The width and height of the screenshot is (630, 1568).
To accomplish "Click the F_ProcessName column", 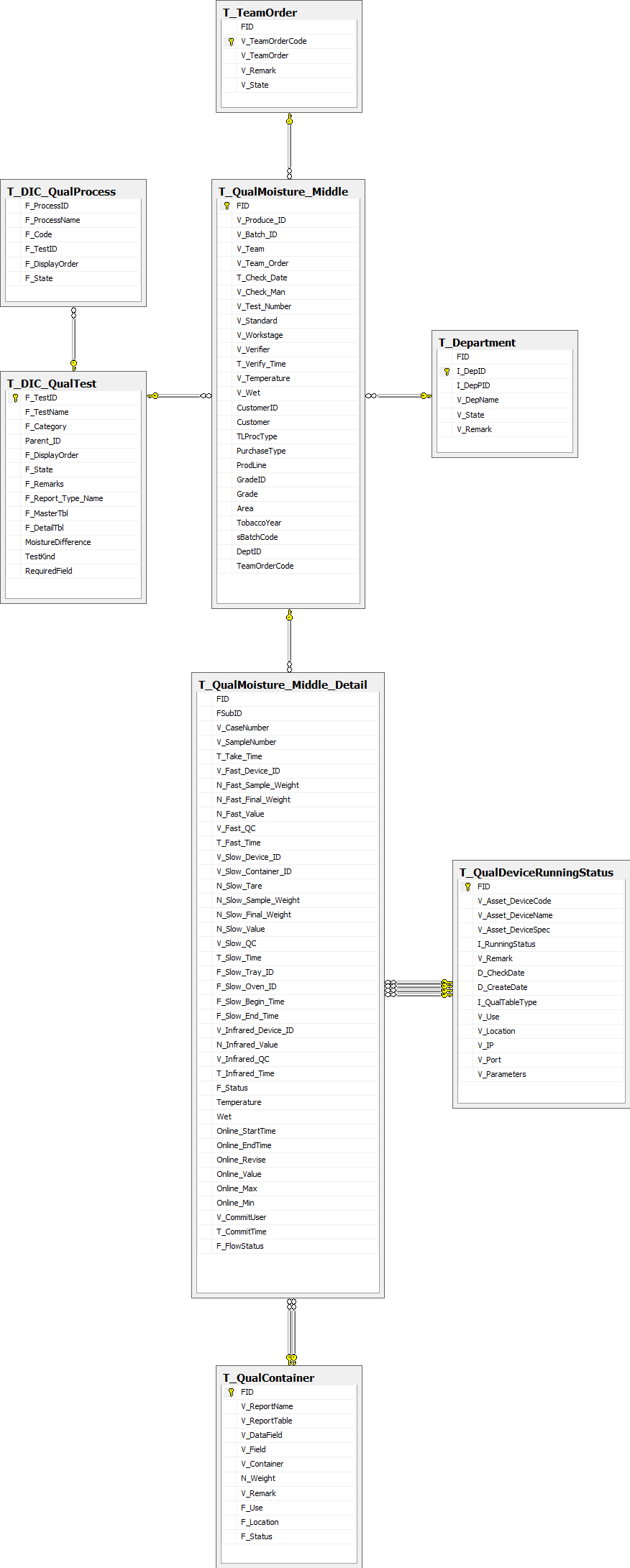I will 73,220.
